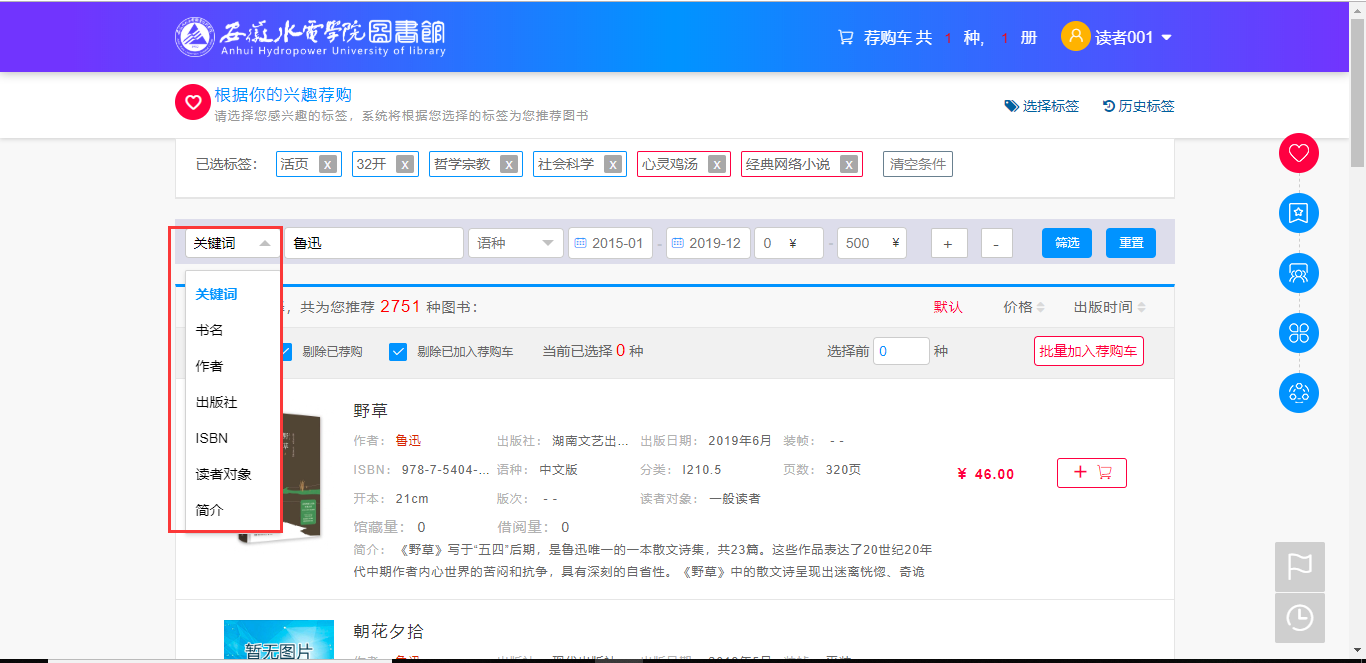The width and height of the screenshot is (1366, 663).
Task: Click the keyword input field containing 鲁迅
Action: [x=373, y=243]
